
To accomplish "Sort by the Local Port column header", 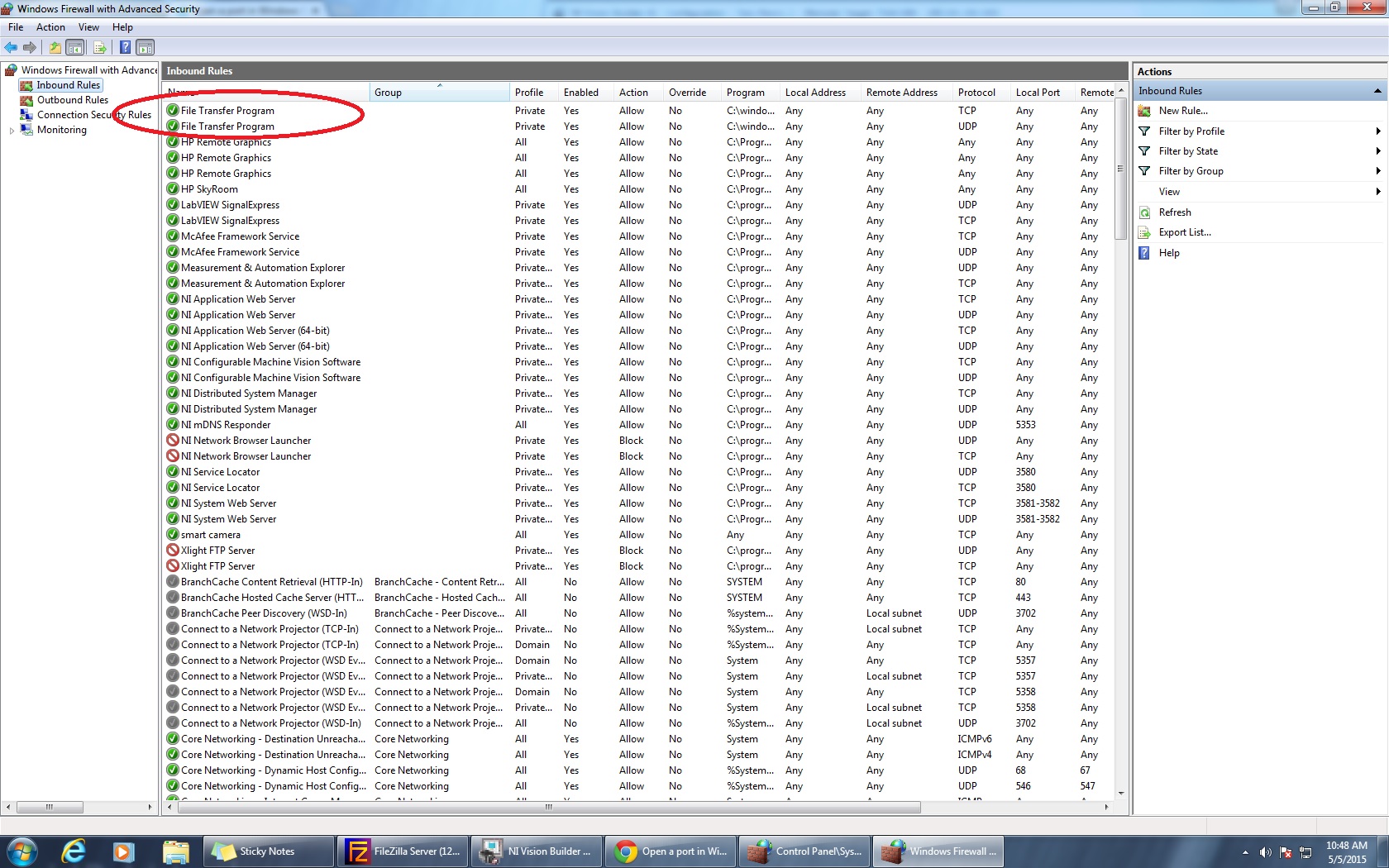I will [x=1042, y=93].
